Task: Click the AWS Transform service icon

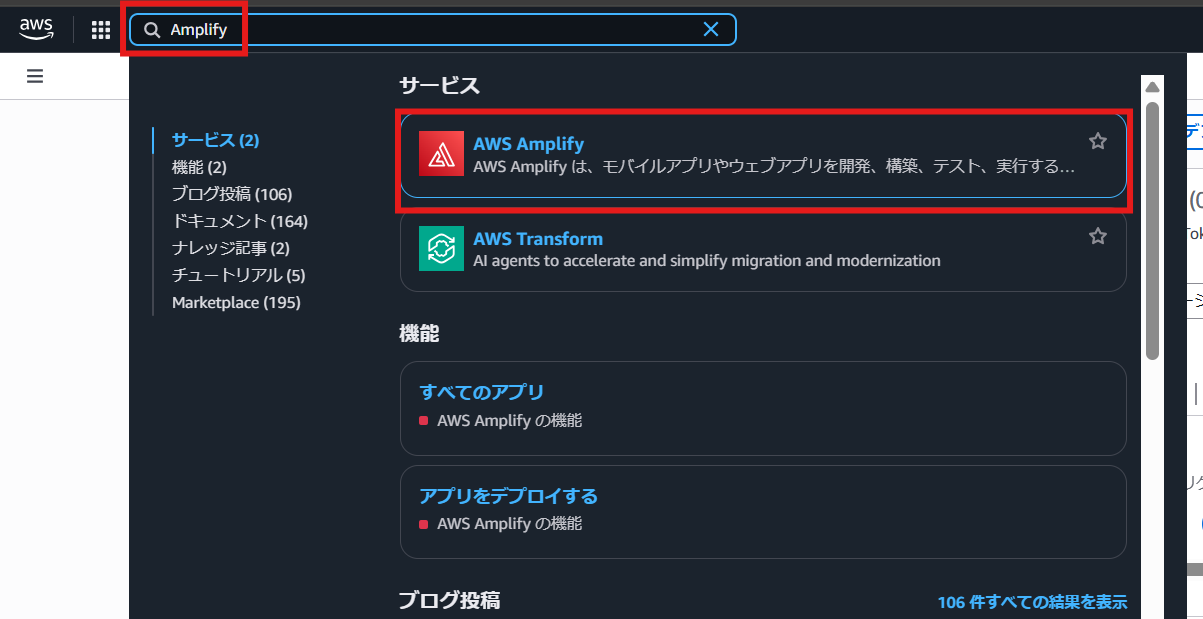Action: [441, 249]
